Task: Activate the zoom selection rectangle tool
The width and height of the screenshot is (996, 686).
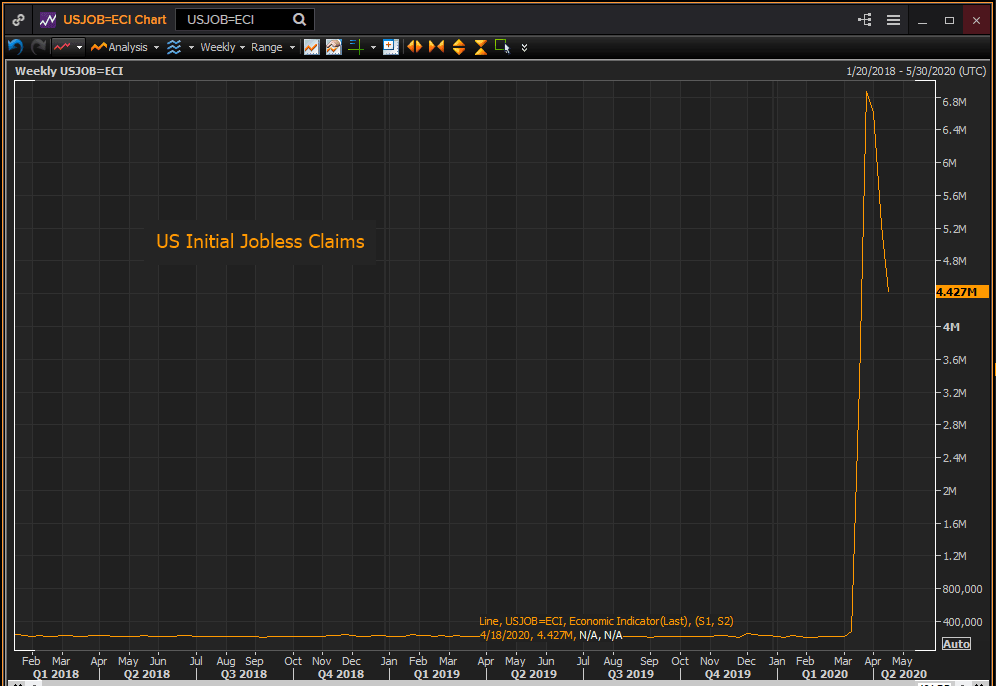Action: (x=502, y=47)
